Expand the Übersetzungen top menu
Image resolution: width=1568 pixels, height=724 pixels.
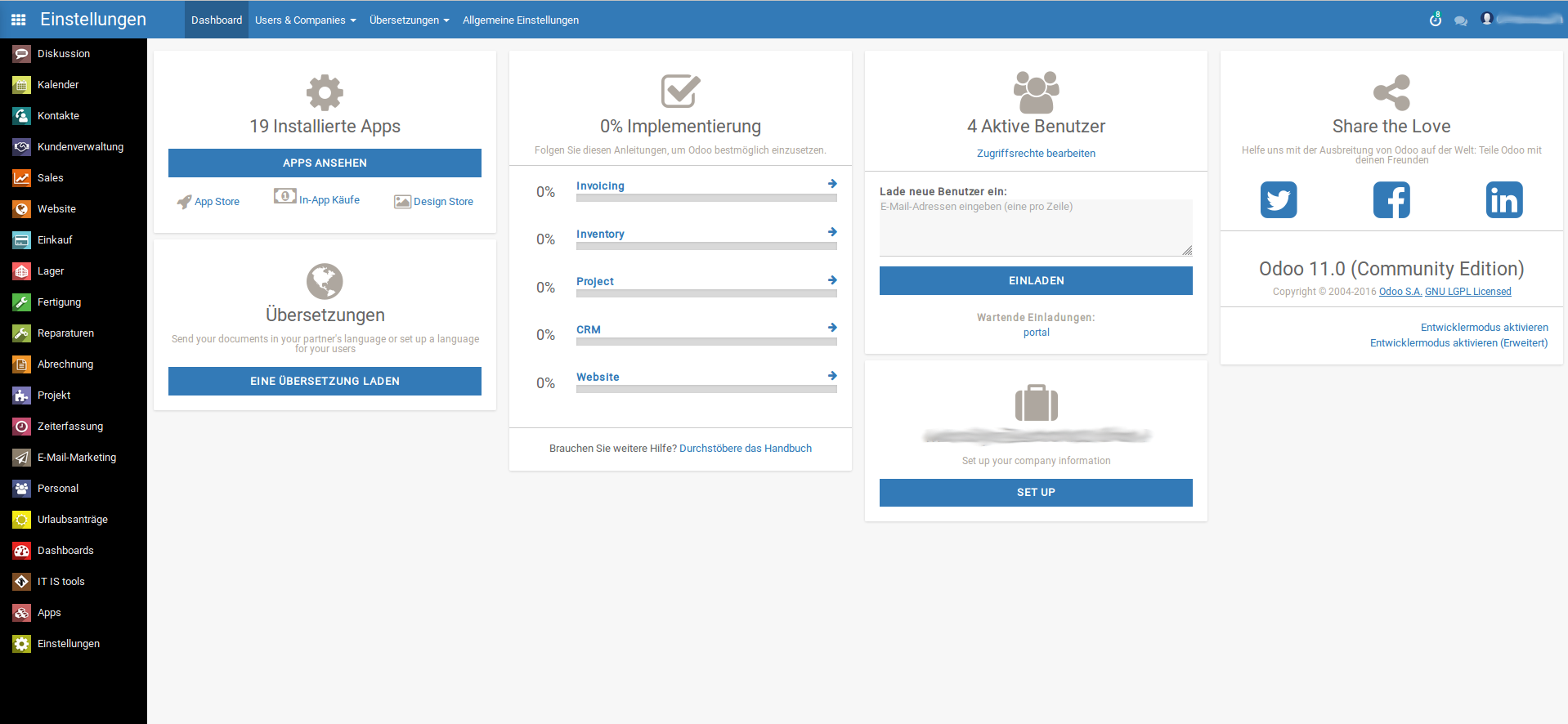[x=410, y=20]
